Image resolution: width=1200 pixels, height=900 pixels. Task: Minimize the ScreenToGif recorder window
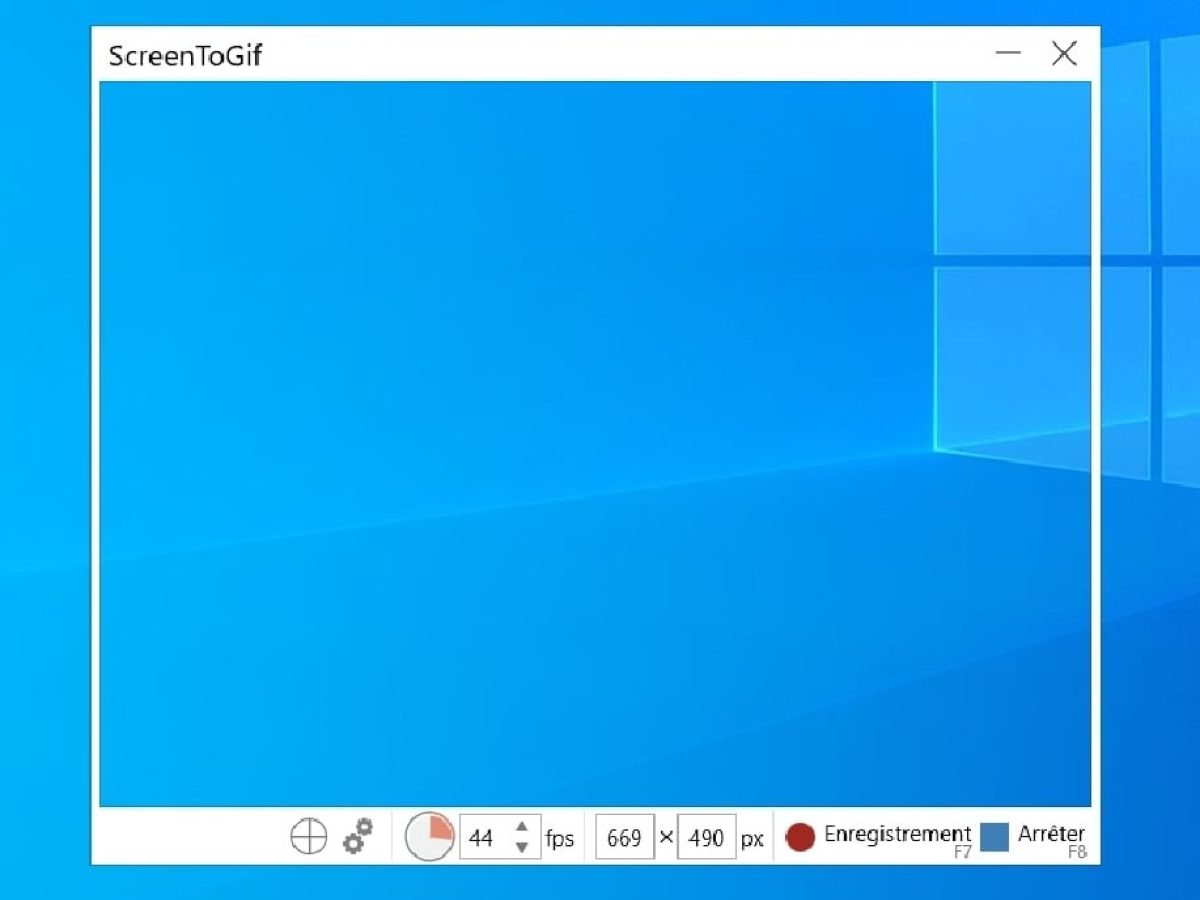coord(1008,53)
